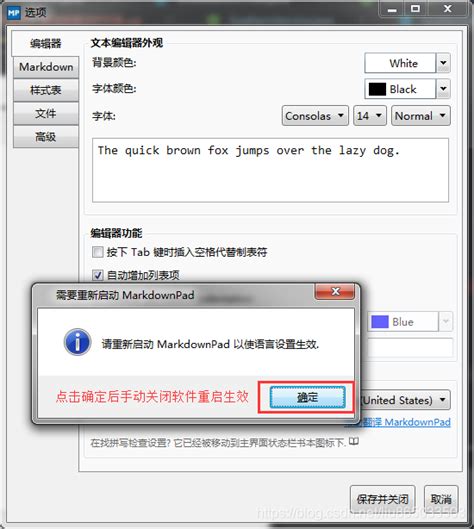Close the restart MarkdownPad dialog with red X

335,291
